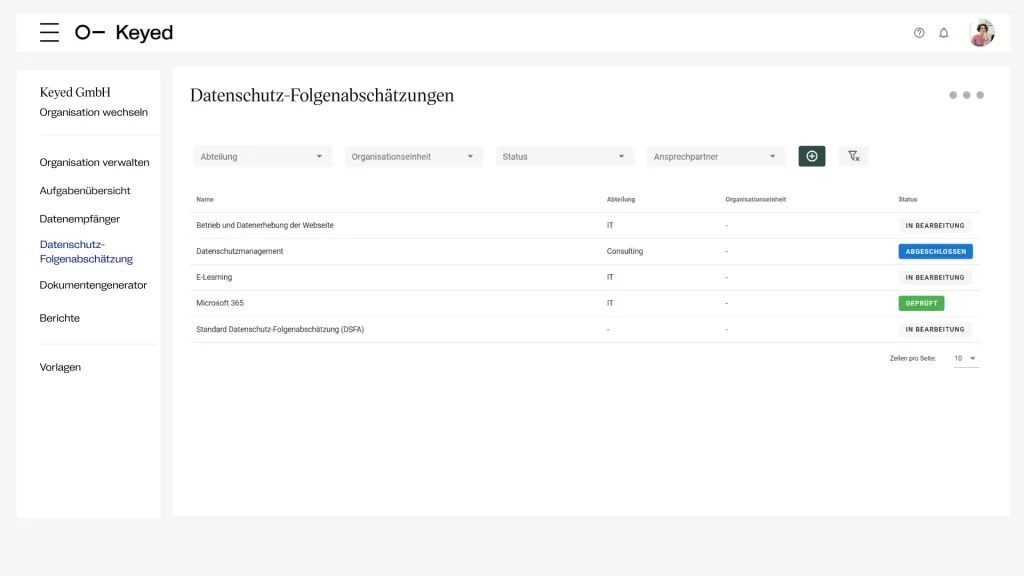Expand the Ansprechpartner filter dropdown

716,157
